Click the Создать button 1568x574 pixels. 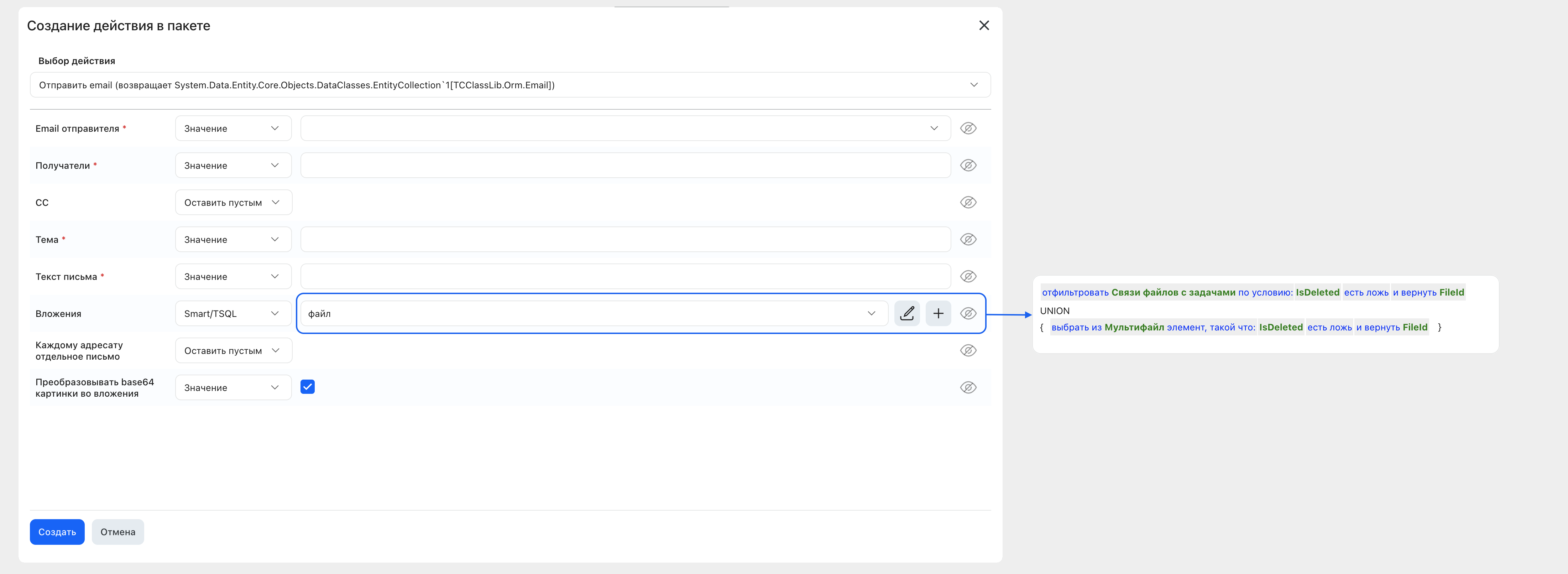[57, 533]
